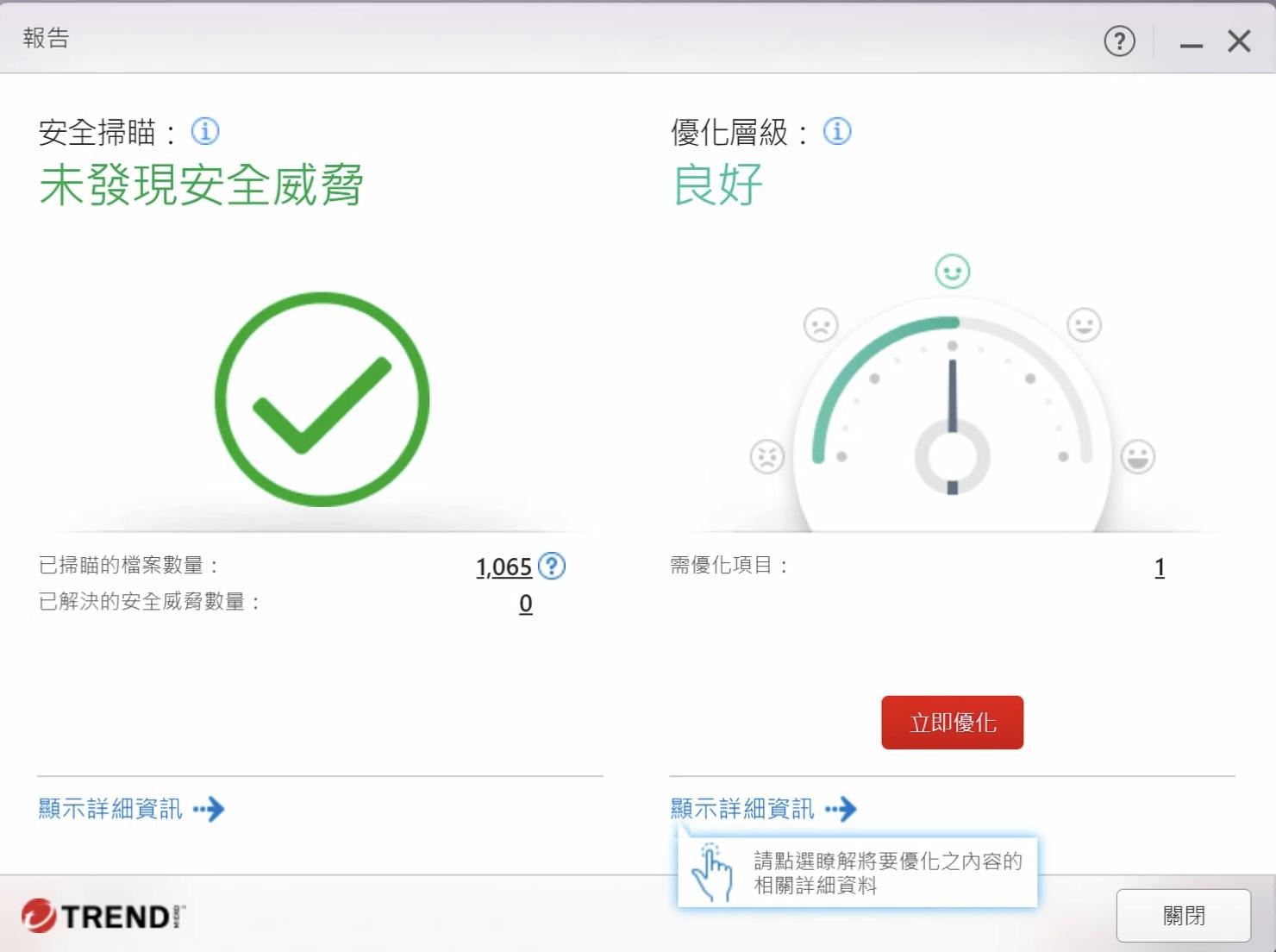This screenshot has height=952, width=1276.
Task: Click the tooltip with pointing hand hint
Action: pos(858,873)
